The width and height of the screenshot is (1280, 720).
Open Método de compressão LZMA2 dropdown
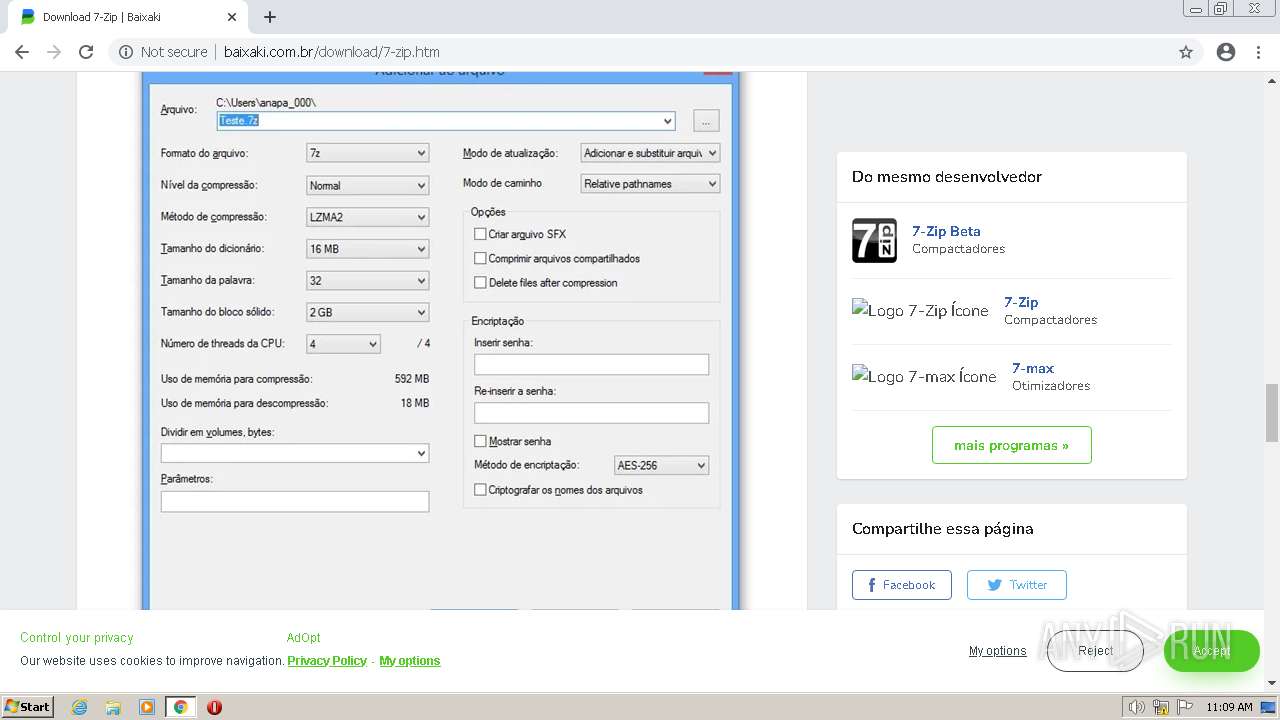point(367,217)
